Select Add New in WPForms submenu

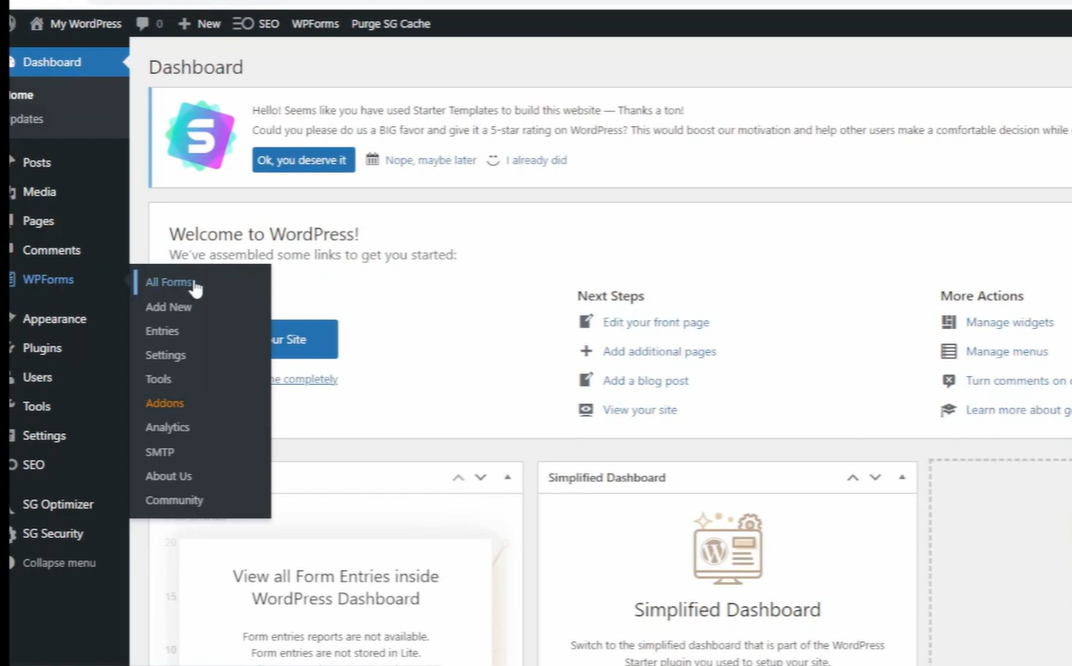(x=168, y=307)
